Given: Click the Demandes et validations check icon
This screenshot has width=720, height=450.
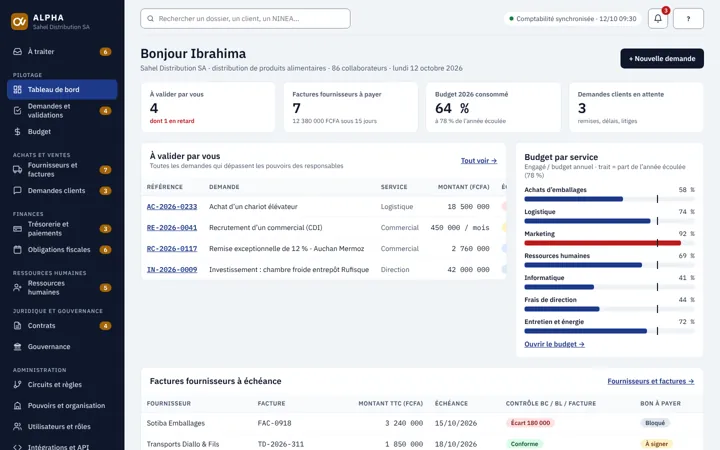Looking at the screenshot, I should pos(17,111).
